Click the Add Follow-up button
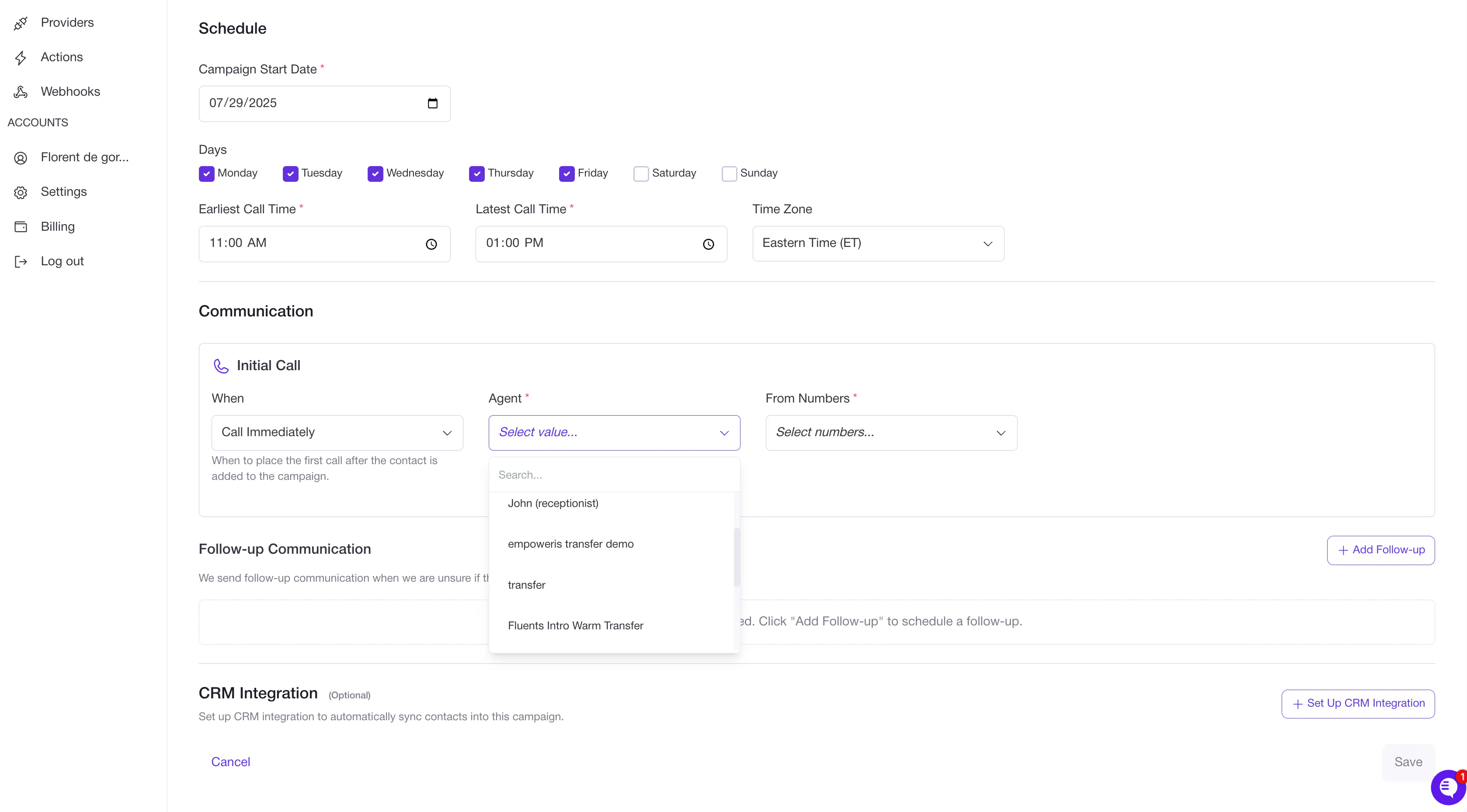 pos(1380,550)
